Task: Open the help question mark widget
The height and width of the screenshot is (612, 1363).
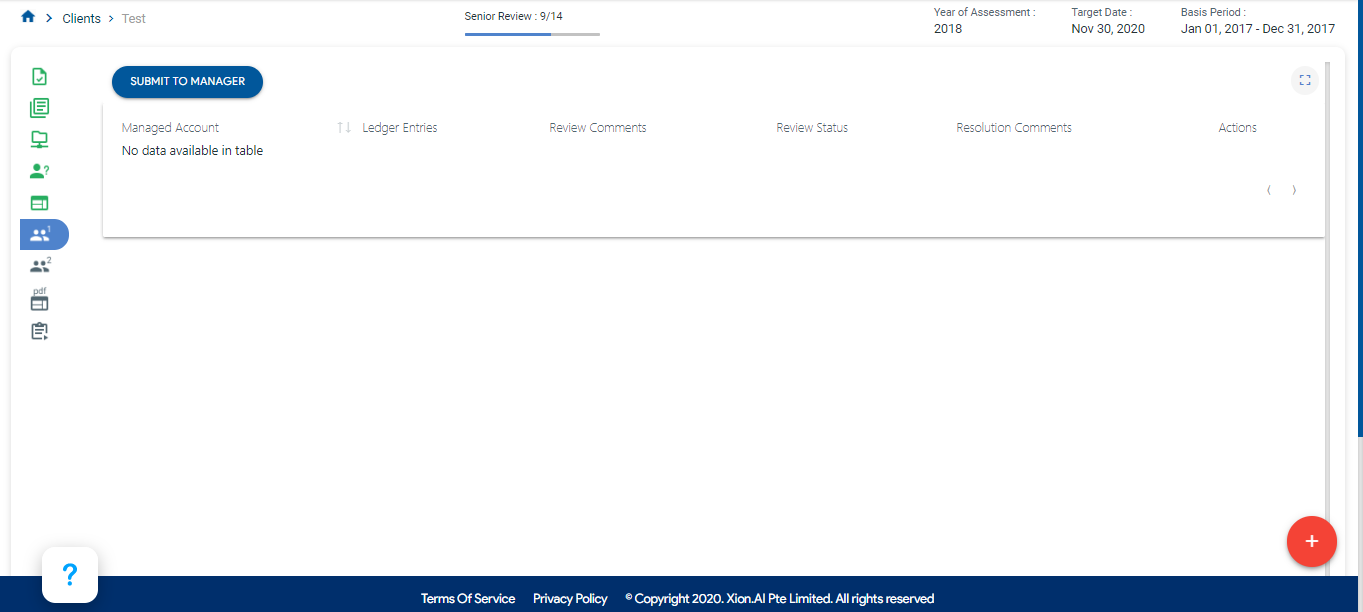Action: point(70,575)
